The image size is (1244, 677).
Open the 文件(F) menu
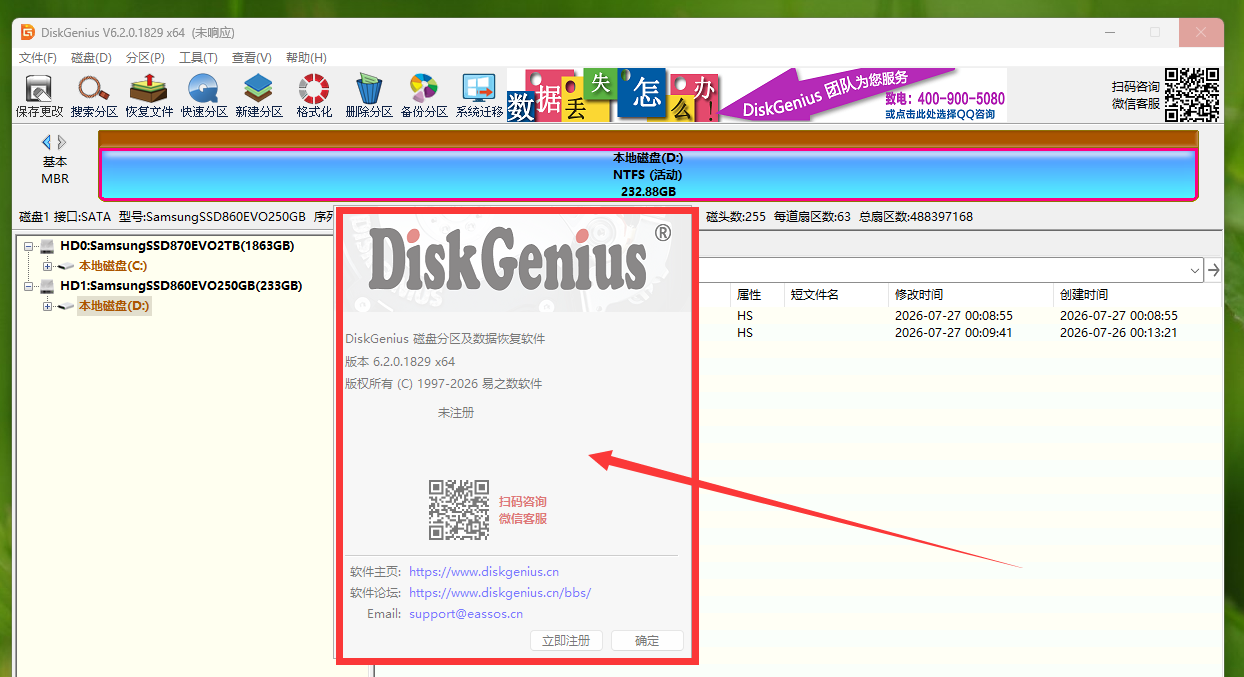(x=38, y=58)
